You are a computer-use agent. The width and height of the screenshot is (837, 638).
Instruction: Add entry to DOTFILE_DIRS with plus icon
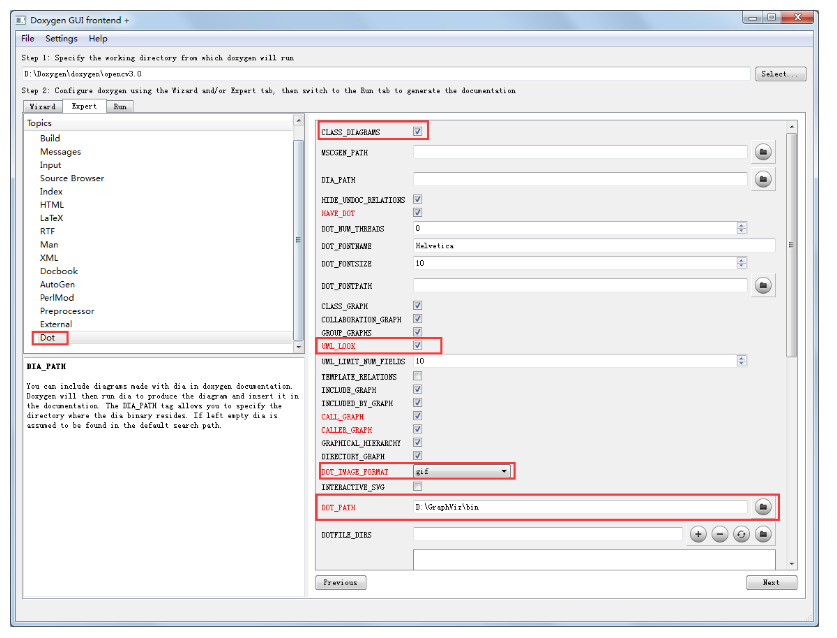pyautogui.click(x=698, y=534)
